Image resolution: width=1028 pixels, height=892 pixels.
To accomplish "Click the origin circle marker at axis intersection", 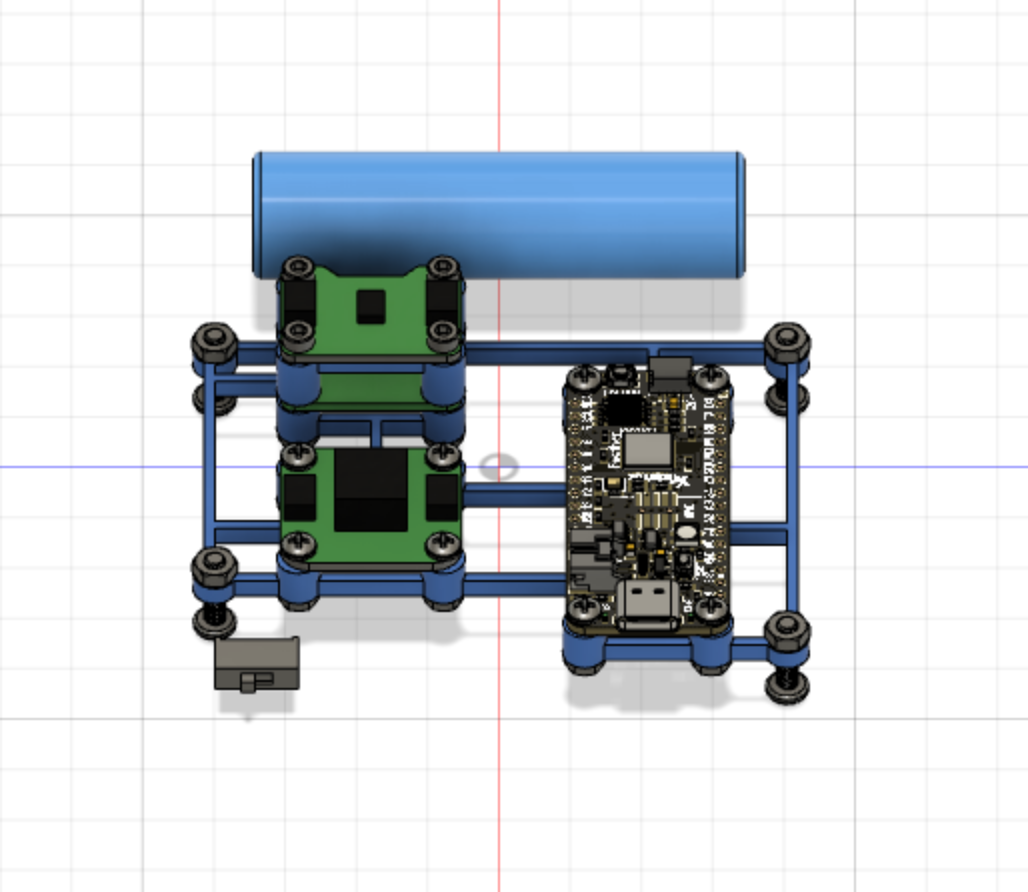I will 498,467.
